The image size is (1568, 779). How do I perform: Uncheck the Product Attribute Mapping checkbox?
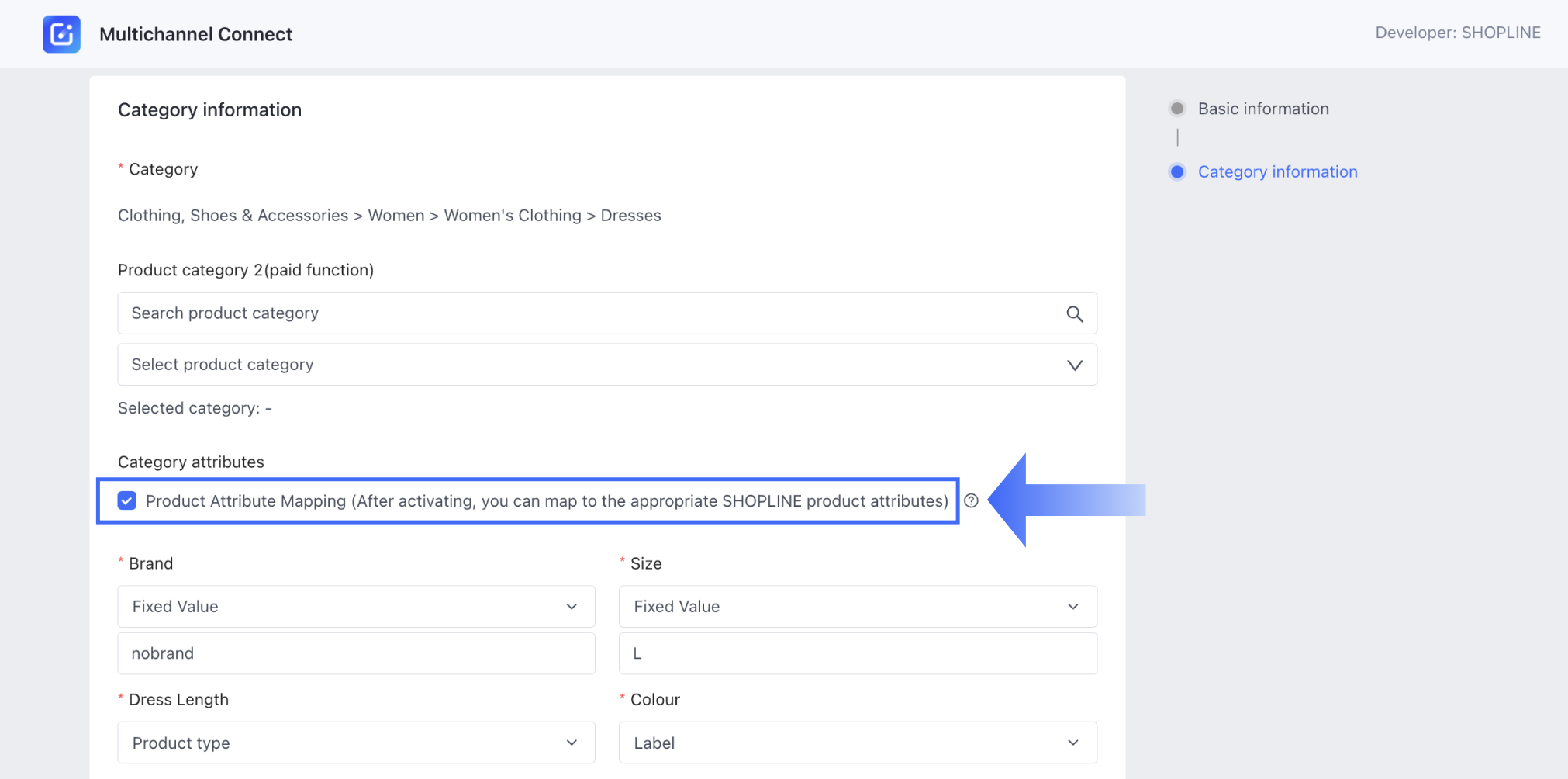127,501
